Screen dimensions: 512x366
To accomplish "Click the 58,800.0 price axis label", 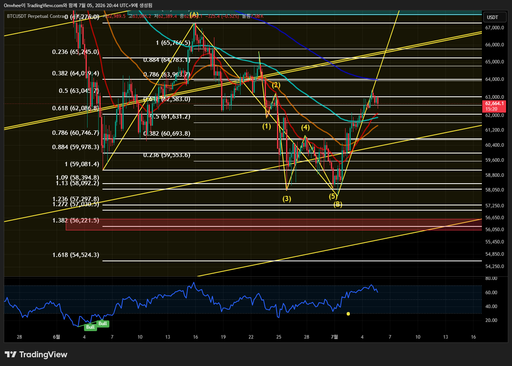I will 495,175.
